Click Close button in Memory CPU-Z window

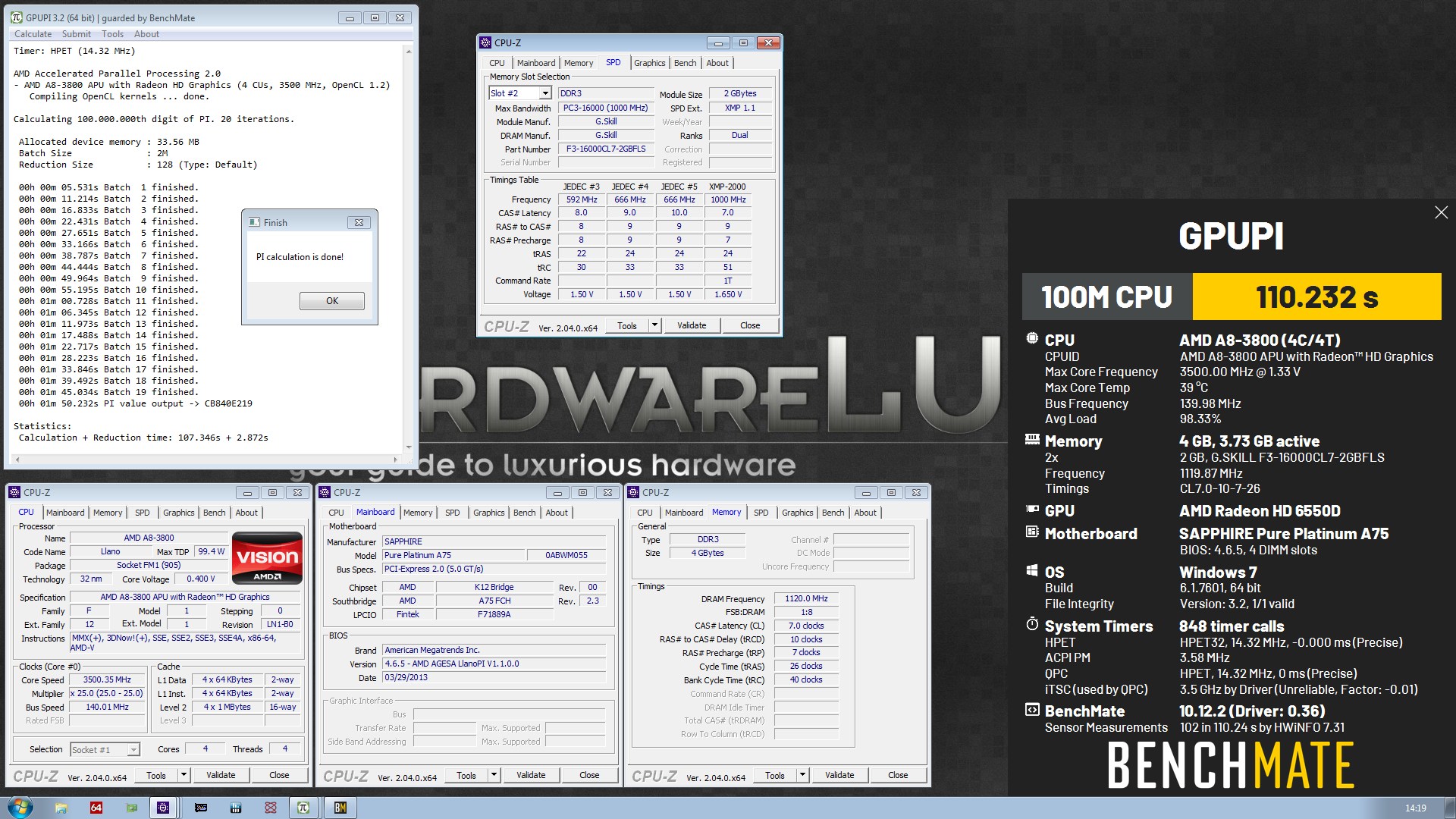click(x=898, y=775)
